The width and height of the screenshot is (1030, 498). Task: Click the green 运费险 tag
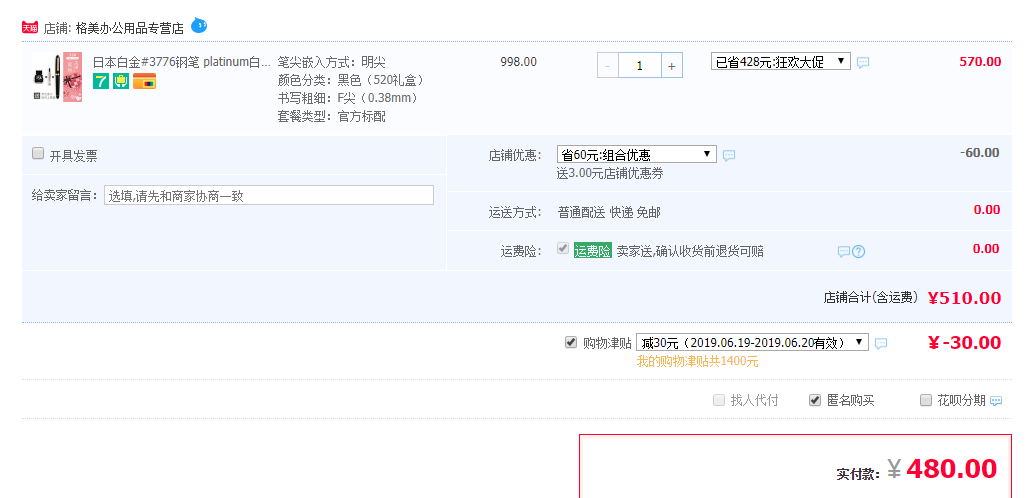(593, 251)
